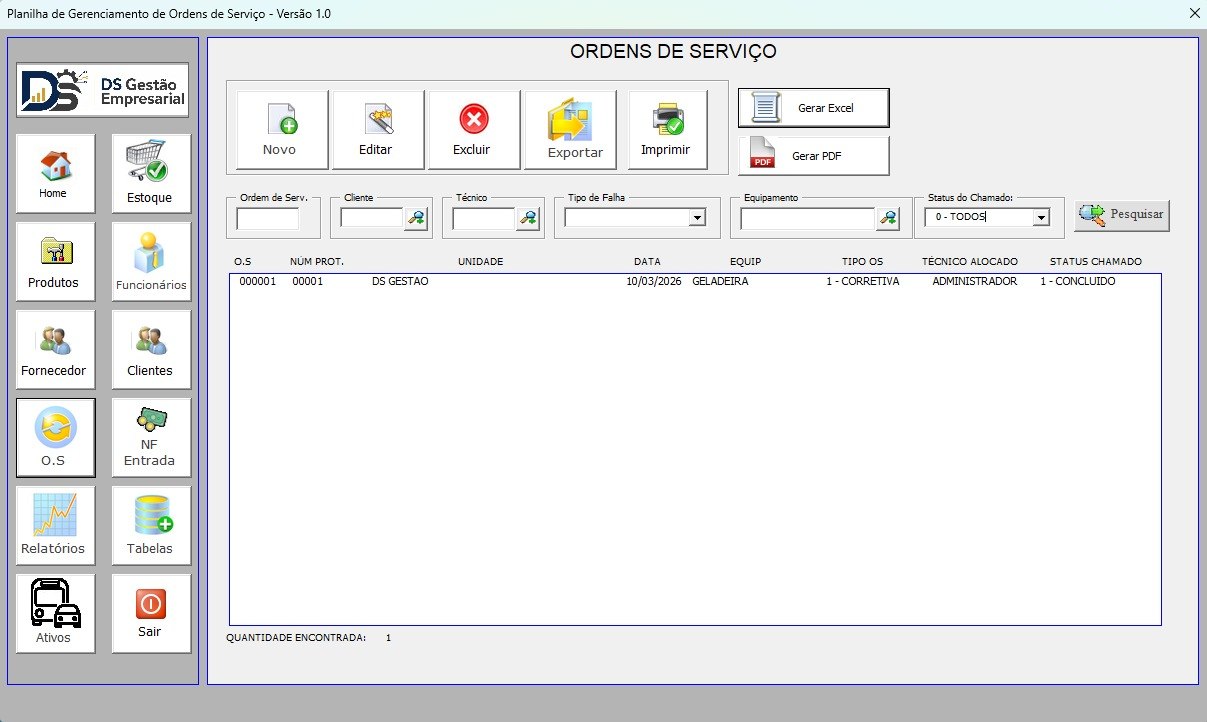Viewport: 1207px width, 722px height.
Task: Open the Tabelas database module
Action: [x=151, y=525]
